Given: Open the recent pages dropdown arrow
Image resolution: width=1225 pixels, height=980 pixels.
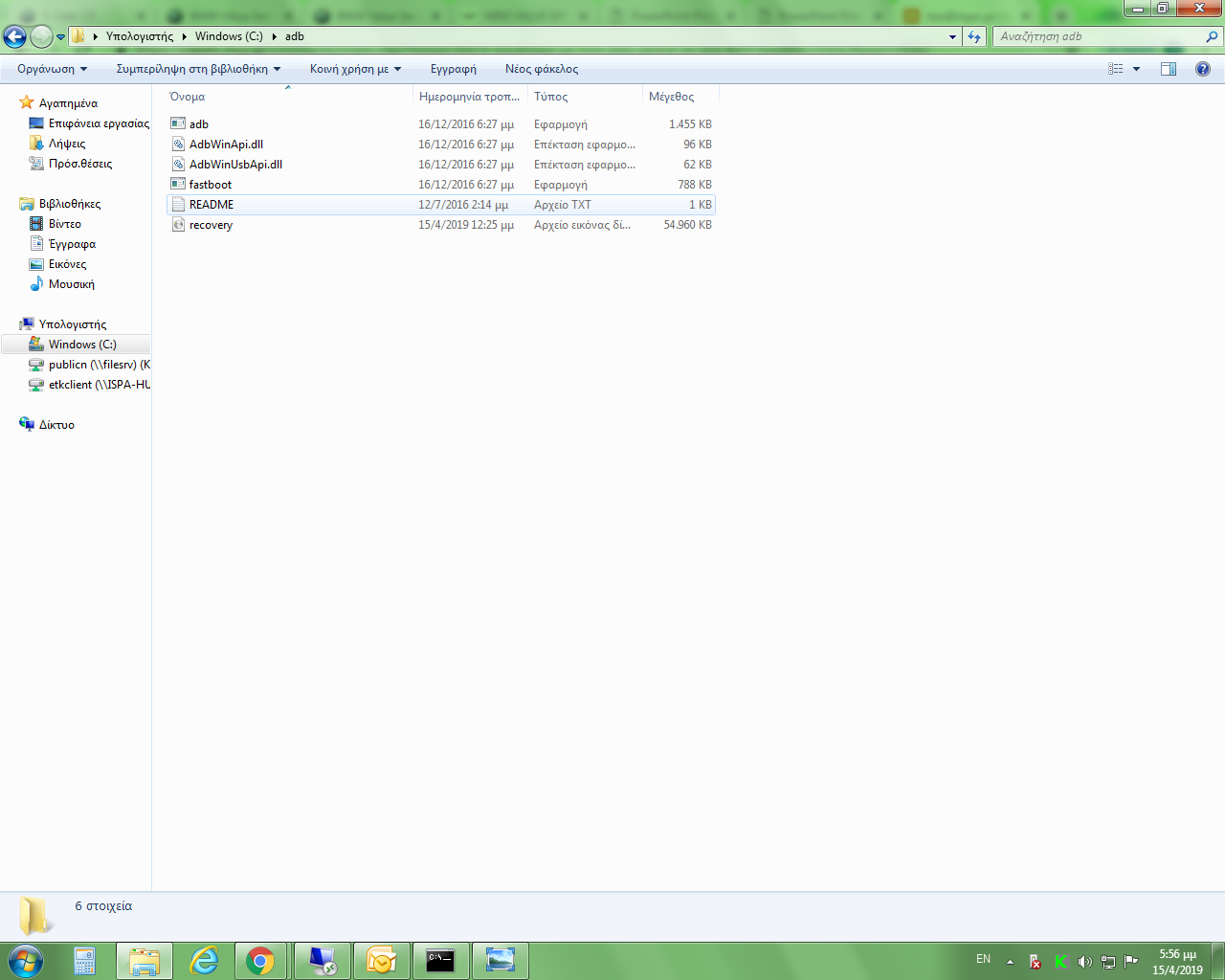Looking at the screenshot, I should tap(60, 37).
